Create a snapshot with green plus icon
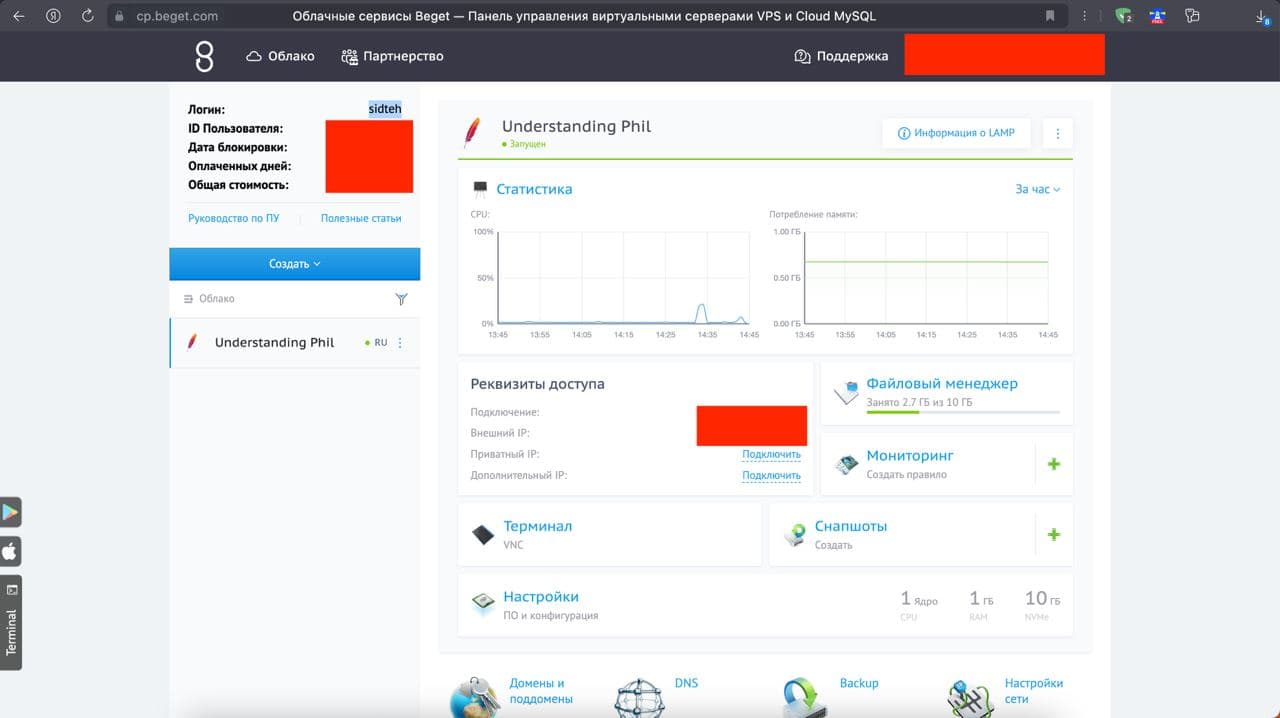 point(1053,534)
